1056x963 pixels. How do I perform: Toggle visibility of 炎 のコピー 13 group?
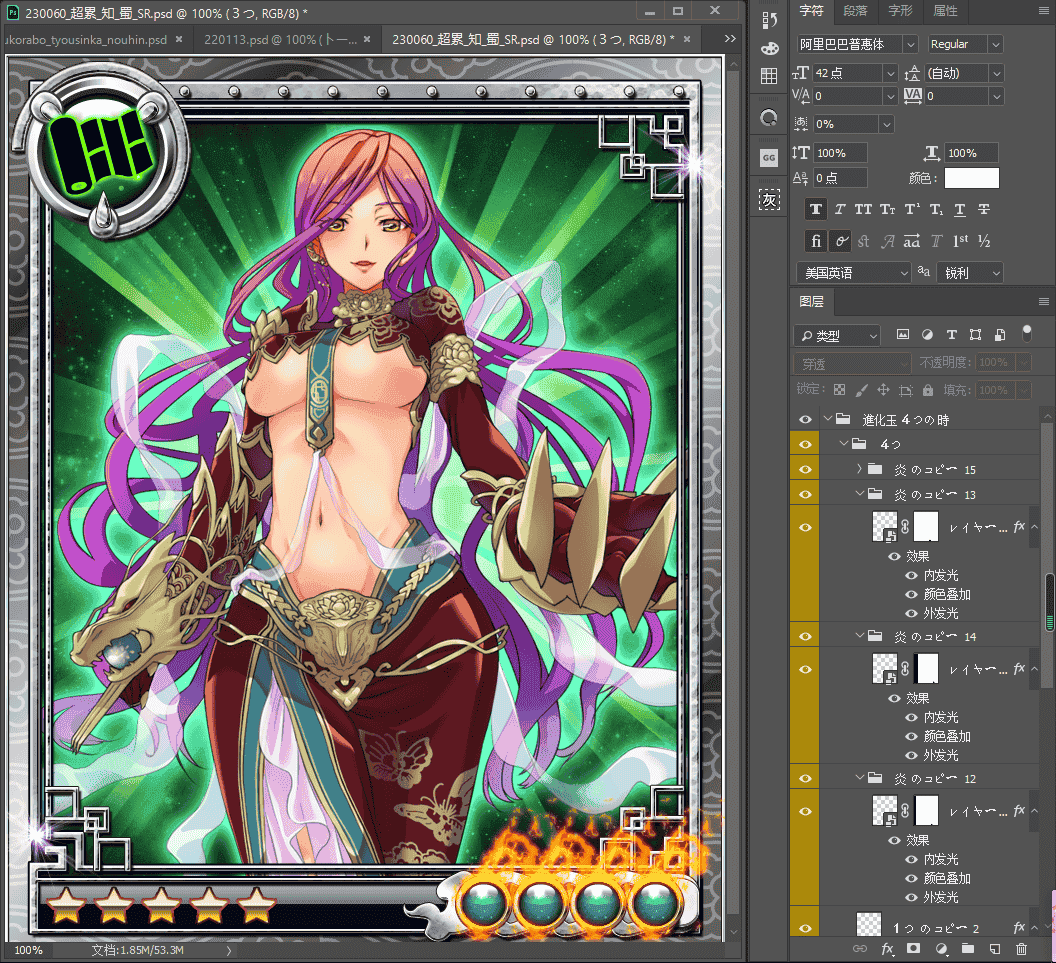[x=805, y=494]
